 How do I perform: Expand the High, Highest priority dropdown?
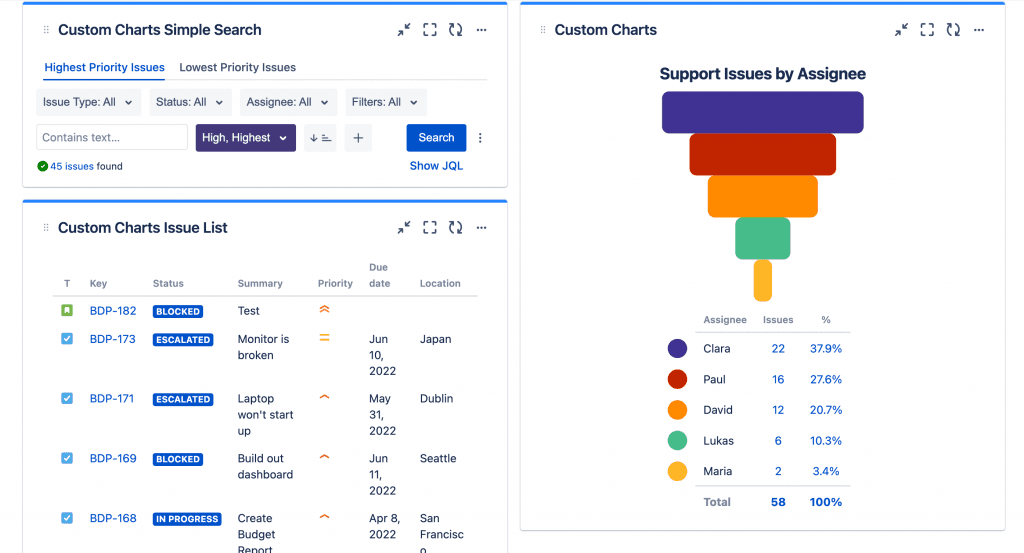pos(245,138)
